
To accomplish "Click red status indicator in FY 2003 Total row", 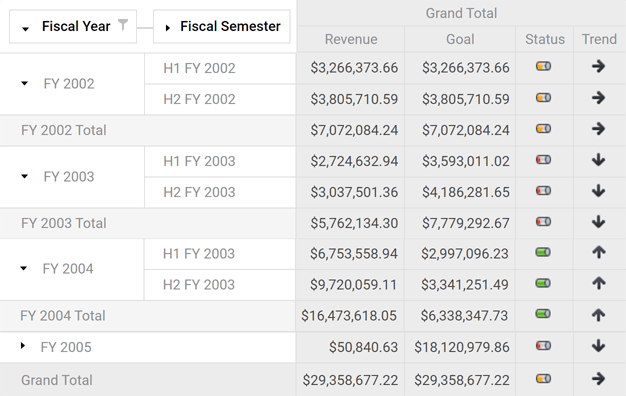I will (x=543, y=222).
